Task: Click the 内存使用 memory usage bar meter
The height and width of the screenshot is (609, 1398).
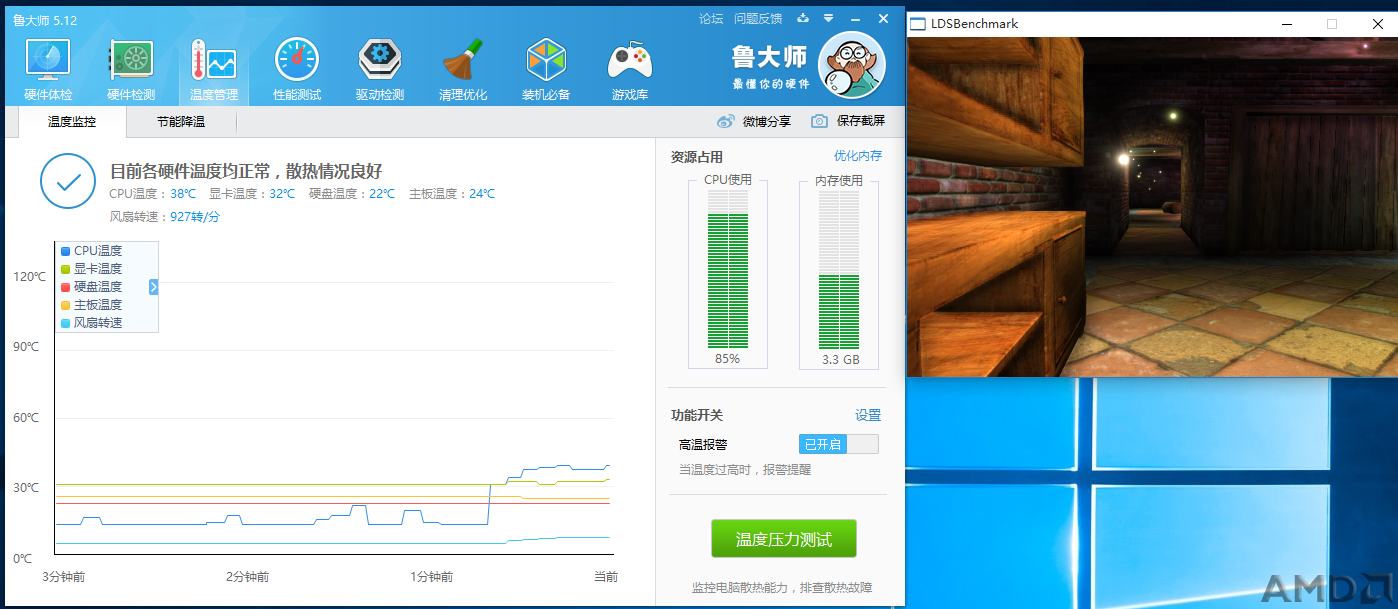Action: point(839,268)
